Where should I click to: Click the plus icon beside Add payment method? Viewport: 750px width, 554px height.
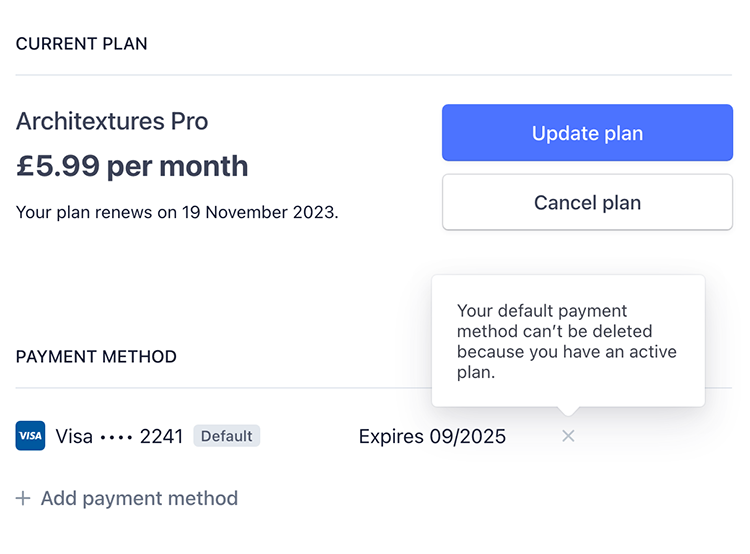pos(24,498)
